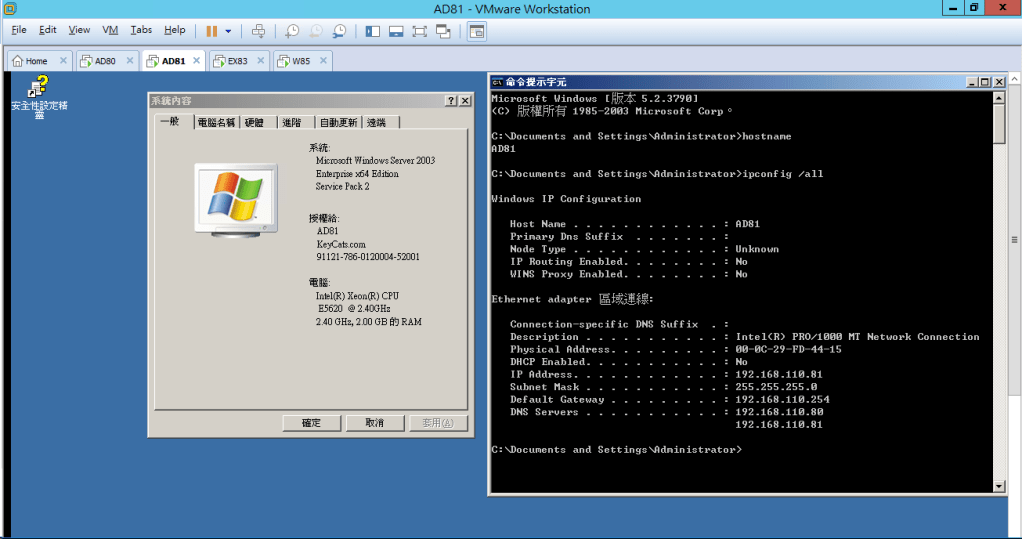Take a snapshot of this virtual machine
This screenshot has height=539, width=1022.
click(x=291, y=31)
